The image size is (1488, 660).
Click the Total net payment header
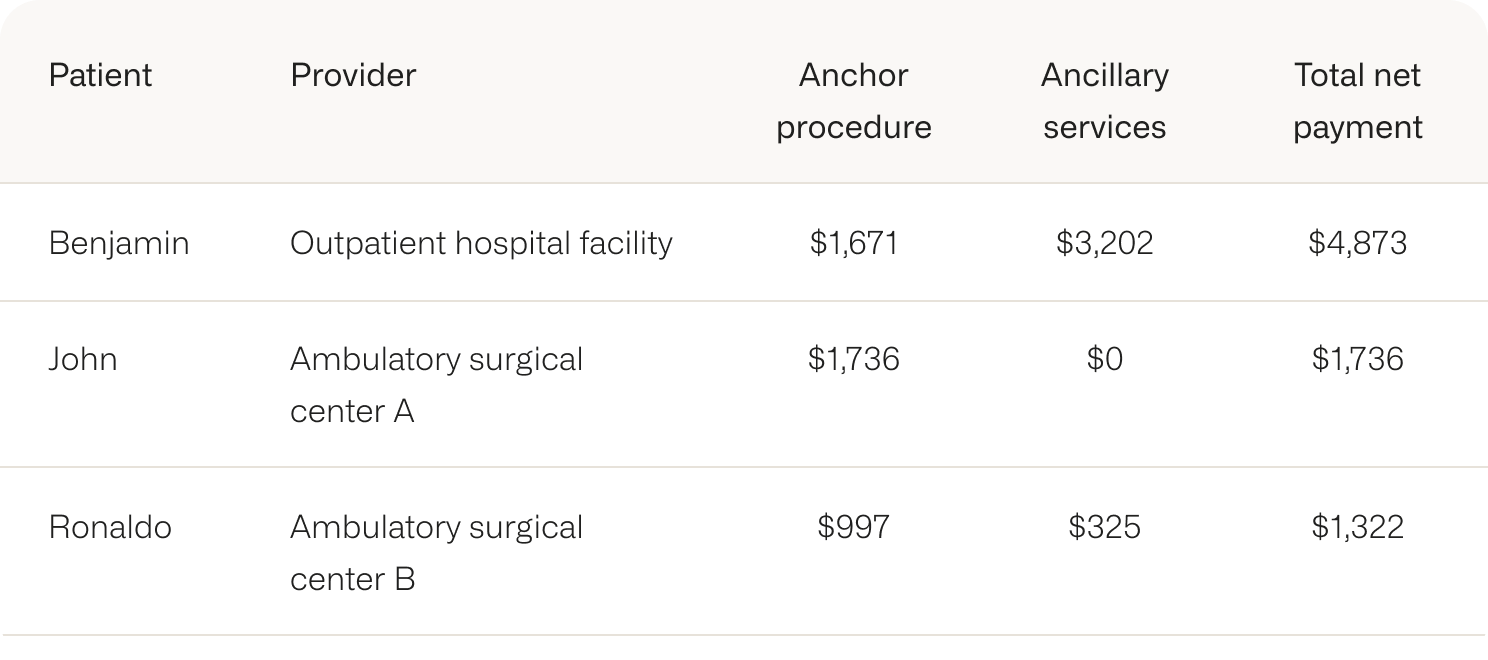[x=1357, y=101]
